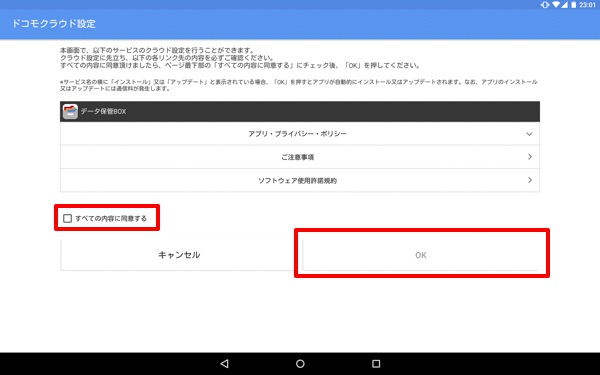The image size is (600, 375).
Task: Tap the Android back navigation icon
Action: pyautogui.click(x=225, y=364)
